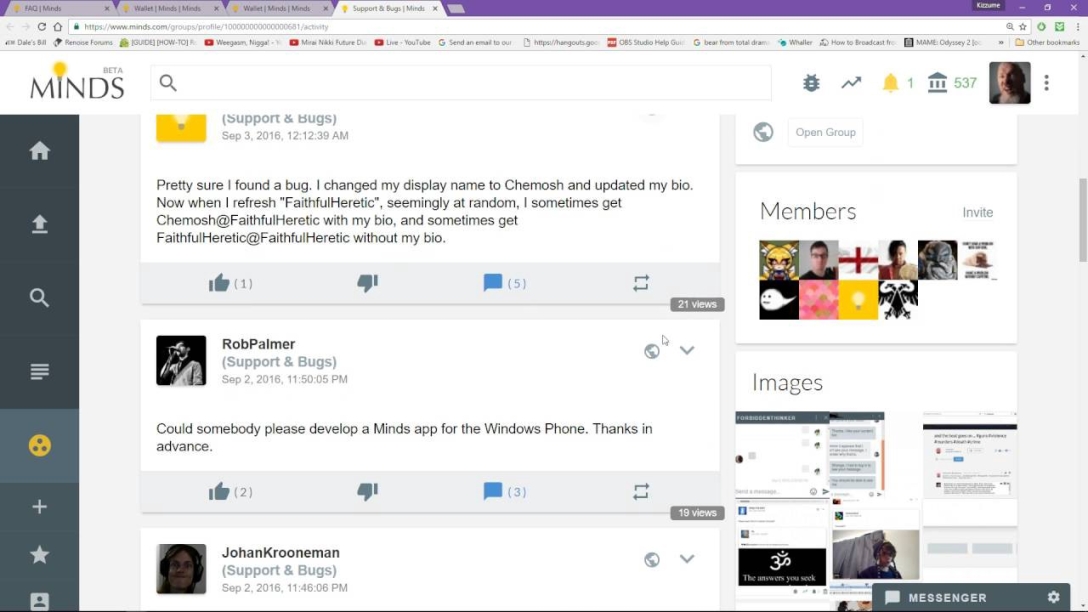Open notifications bell icon

click(890, 83)
